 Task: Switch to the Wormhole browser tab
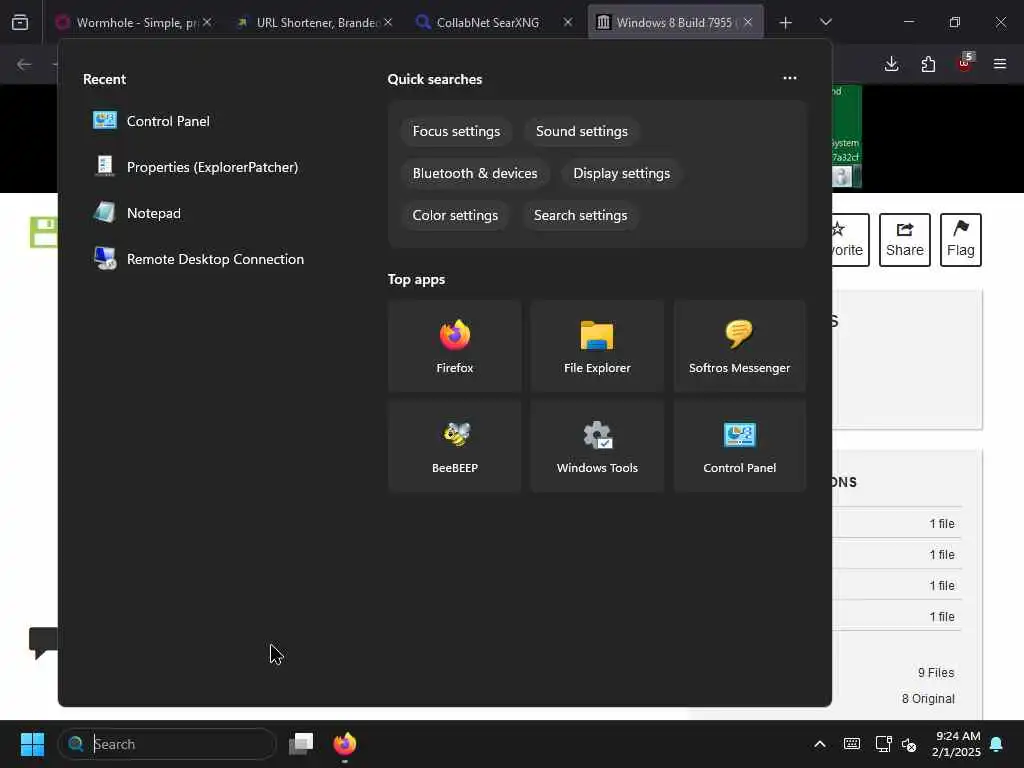135,22
